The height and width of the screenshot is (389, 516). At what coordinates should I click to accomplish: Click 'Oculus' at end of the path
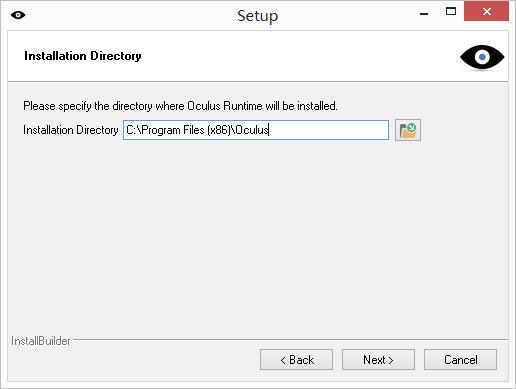(x=252, y=130)
